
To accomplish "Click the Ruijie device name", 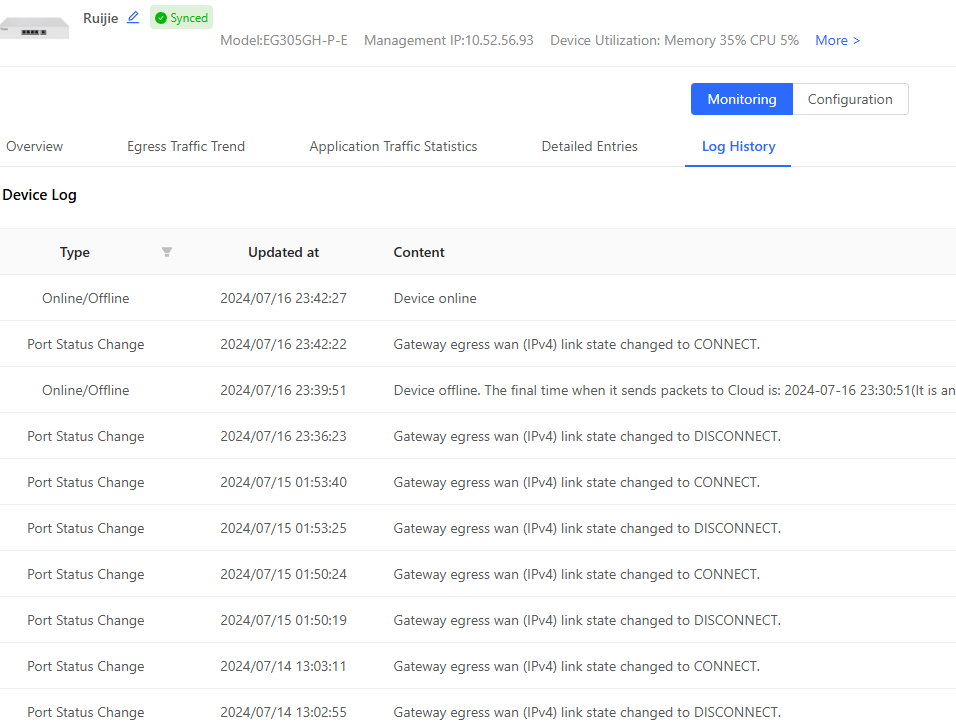I will pos(101,18).
